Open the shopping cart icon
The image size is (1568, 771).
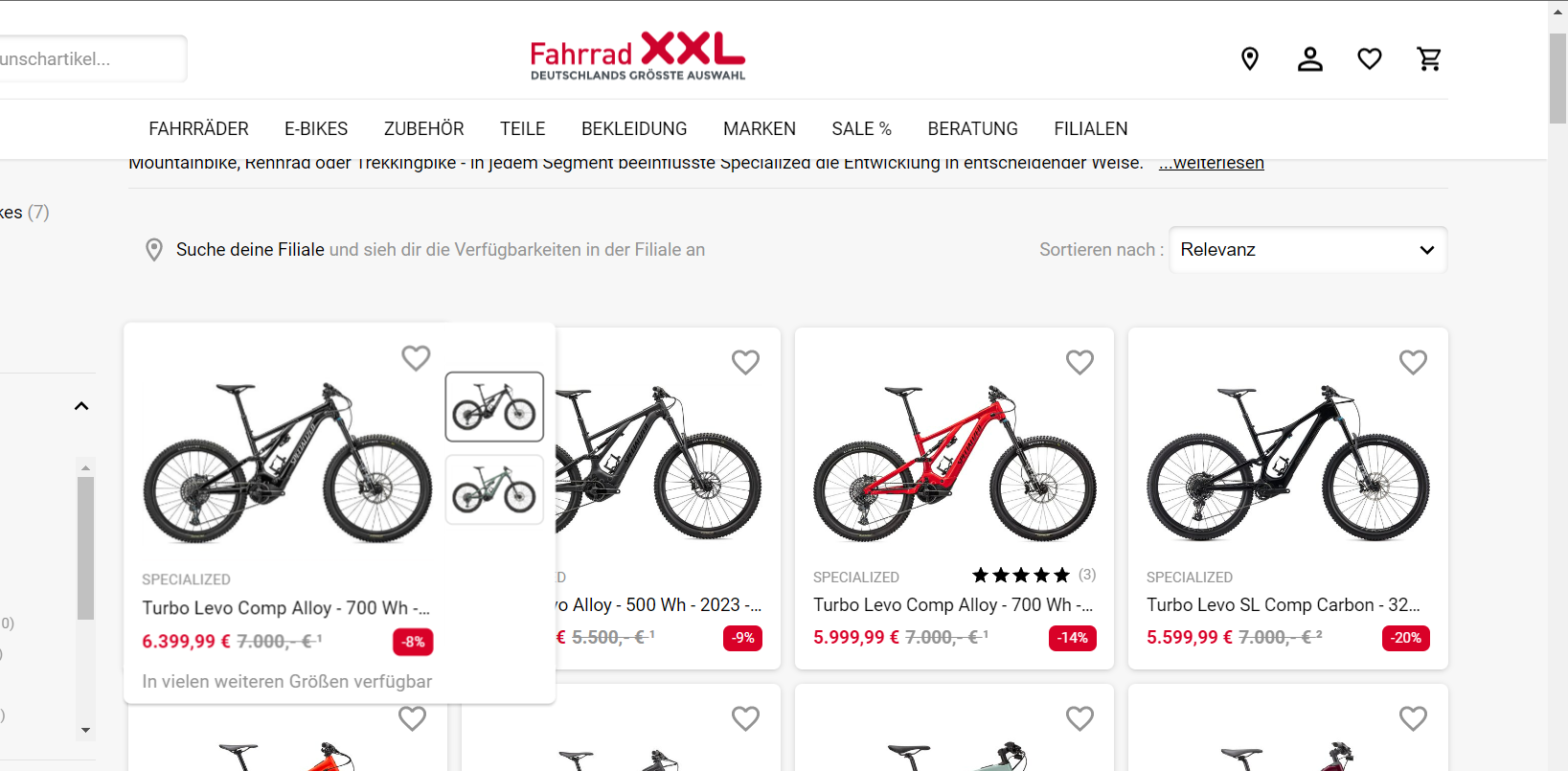click(x=1429, y=59)
